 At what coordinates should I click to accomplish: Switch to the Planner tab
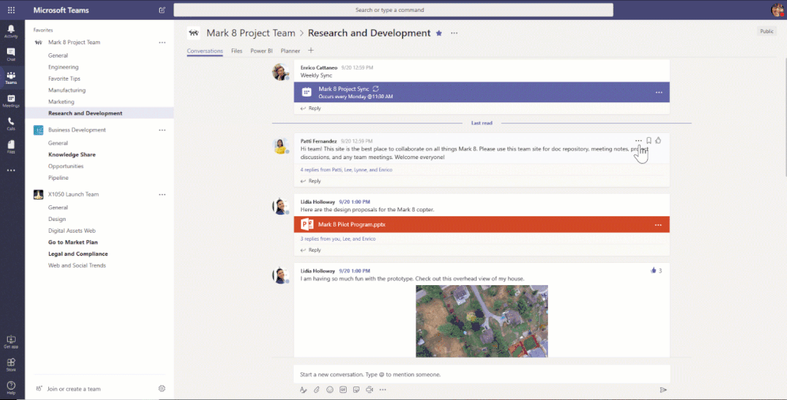pos(291,51)
